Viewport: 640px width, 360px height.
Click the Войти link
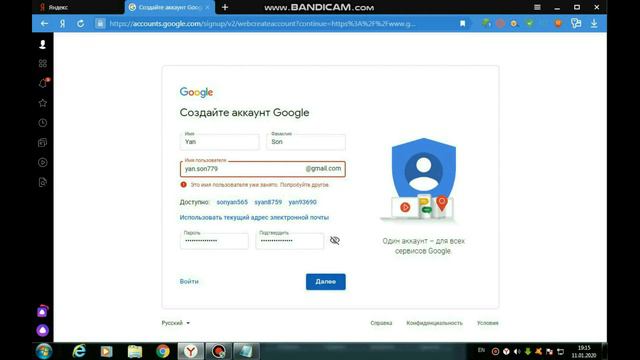coord(189,282)
